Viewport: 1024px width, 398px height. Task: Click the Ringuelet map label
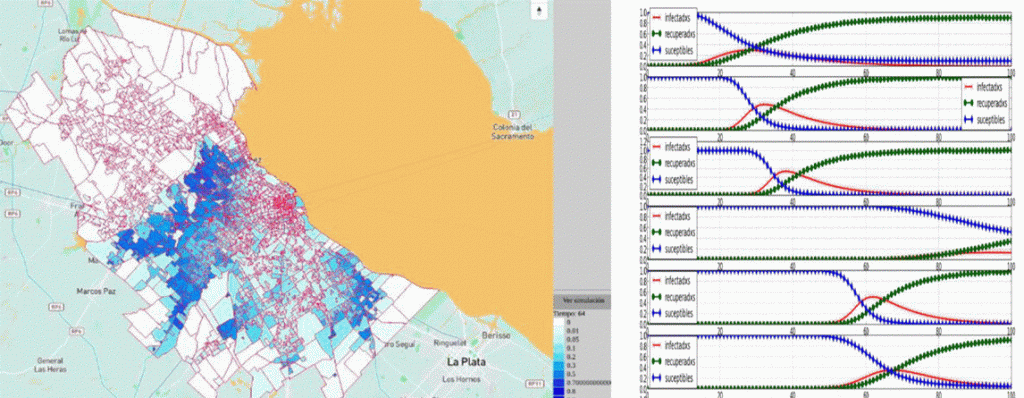point(451,342)
